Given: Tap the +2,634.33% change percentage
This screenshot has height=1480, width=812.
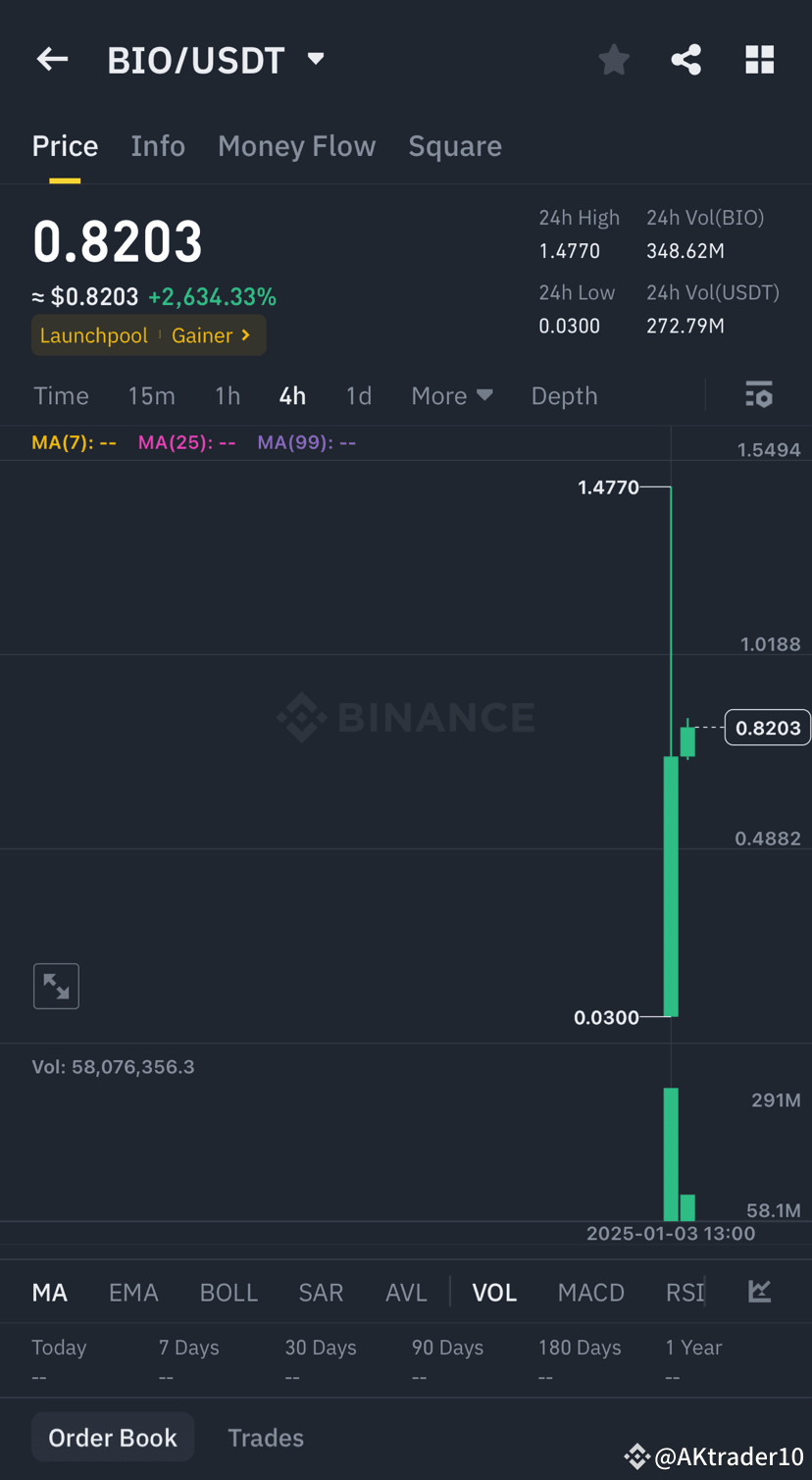Looking at the screenshot, I should [212, 297].
